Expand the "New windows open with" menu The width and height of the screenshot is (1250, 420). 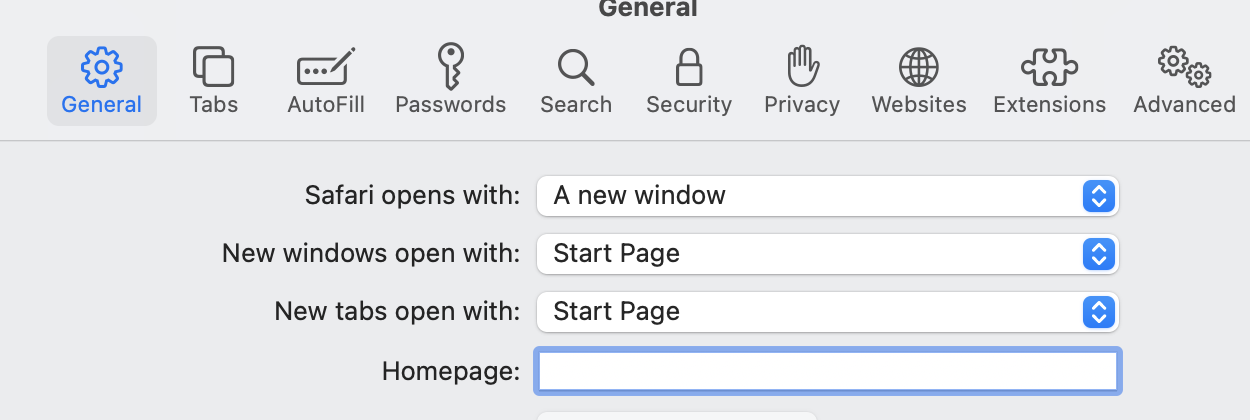click(810, 254)
